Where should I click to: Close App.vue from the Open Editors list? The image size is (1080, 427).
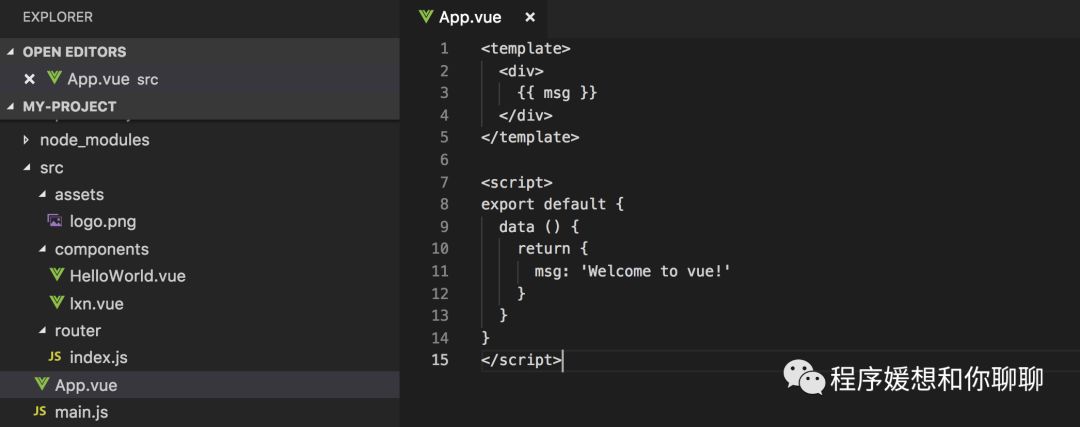click(29, 79)
